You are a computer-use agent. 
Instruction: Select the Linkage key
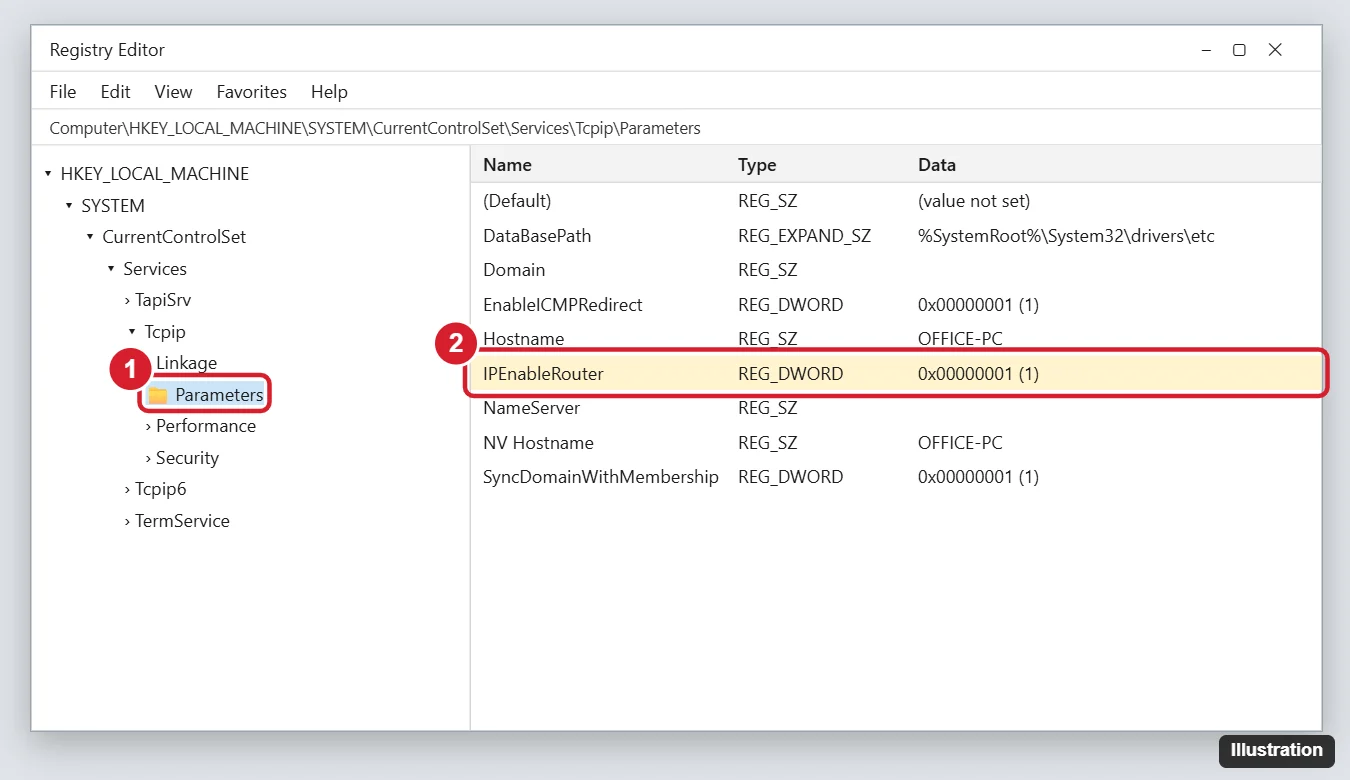[186, 363]
